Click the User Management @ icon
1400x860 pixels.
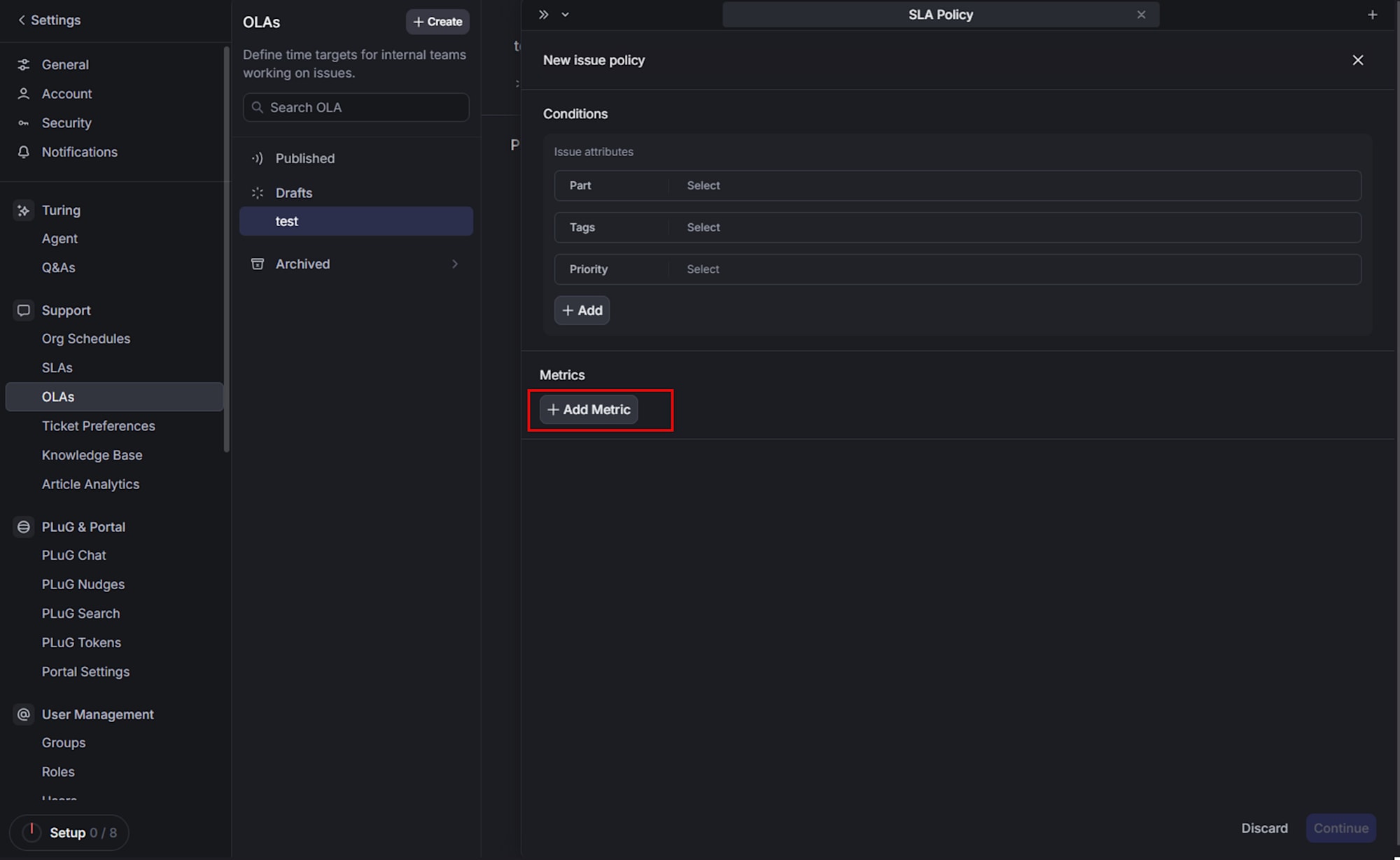[x=23, y=714]
